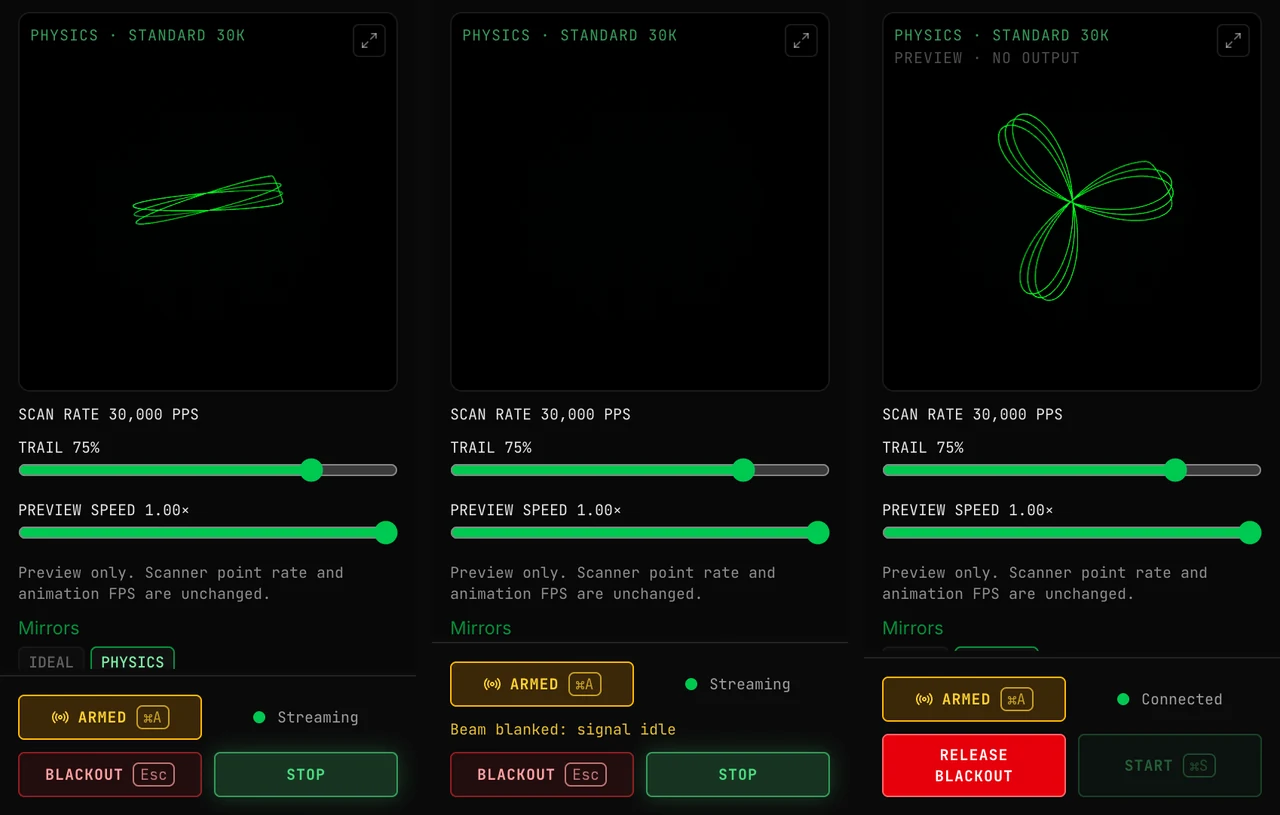
Task: Toggle the ARMED switch in the left panel
Action: click(x=110, y=717)
